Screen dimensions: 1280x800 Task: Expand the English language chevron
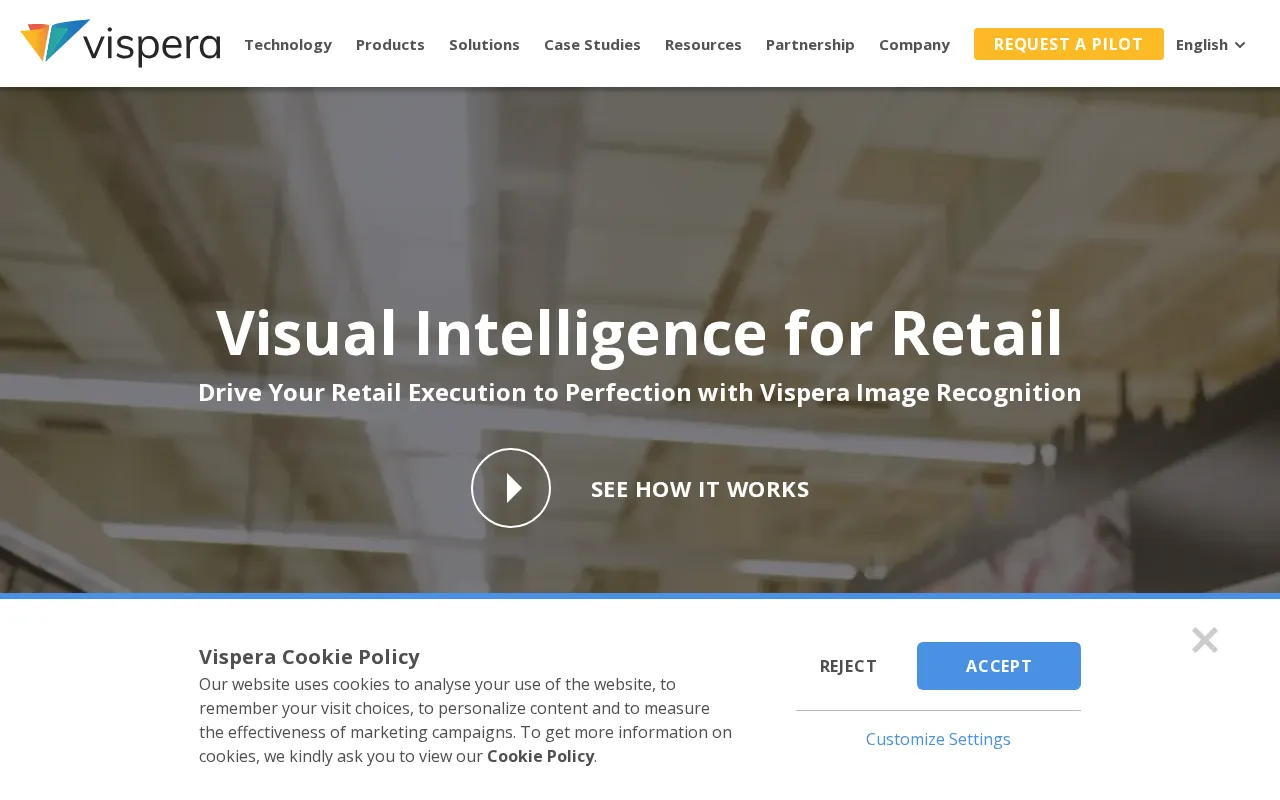coord(1240,45)
